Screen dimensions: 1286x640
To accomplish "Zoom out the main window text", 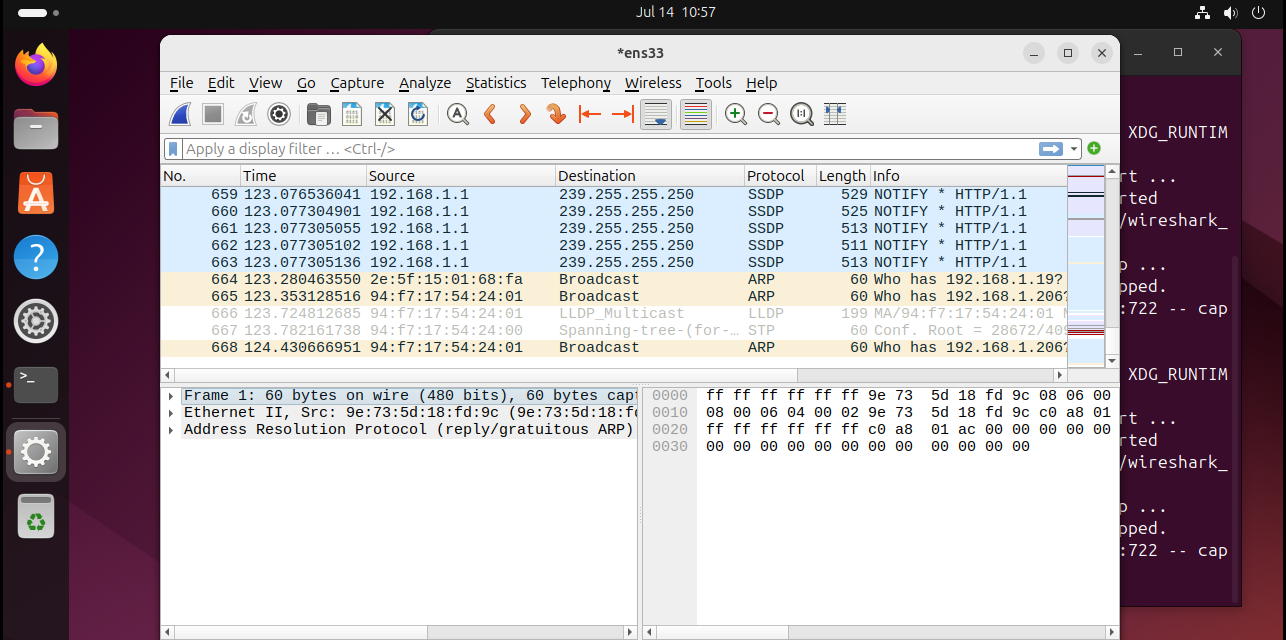I will (769, 114).
